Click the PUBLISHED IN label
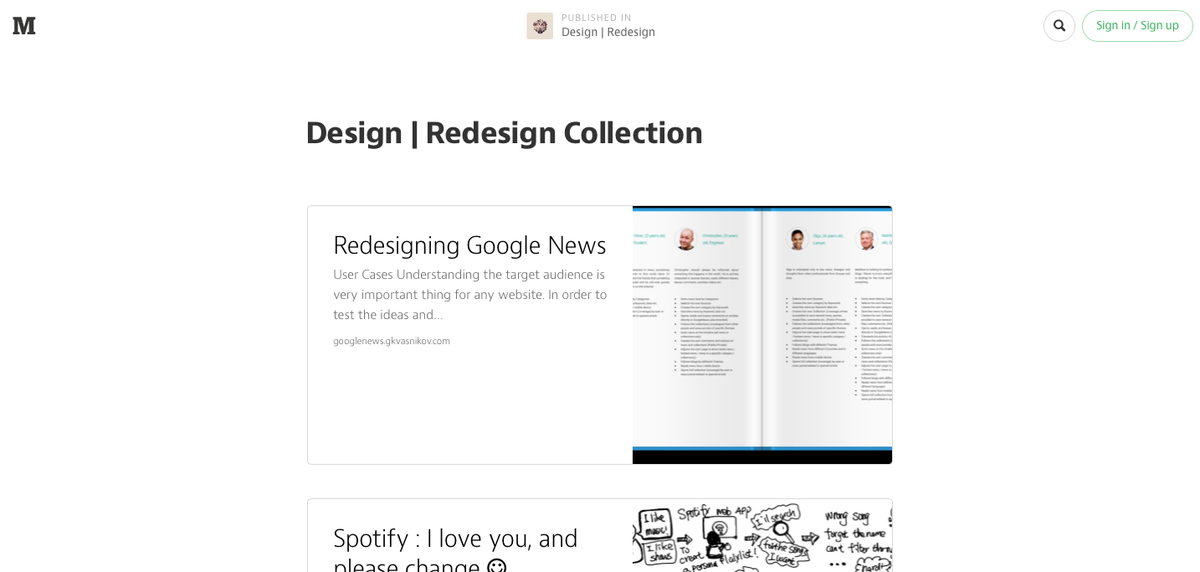 tap(596, 18)
